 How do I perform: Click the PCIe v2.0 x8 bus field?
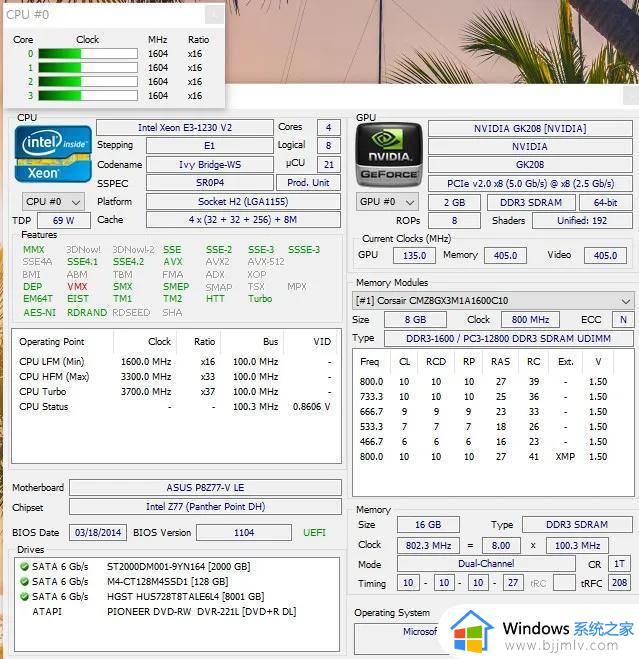(x=530, y=184)
